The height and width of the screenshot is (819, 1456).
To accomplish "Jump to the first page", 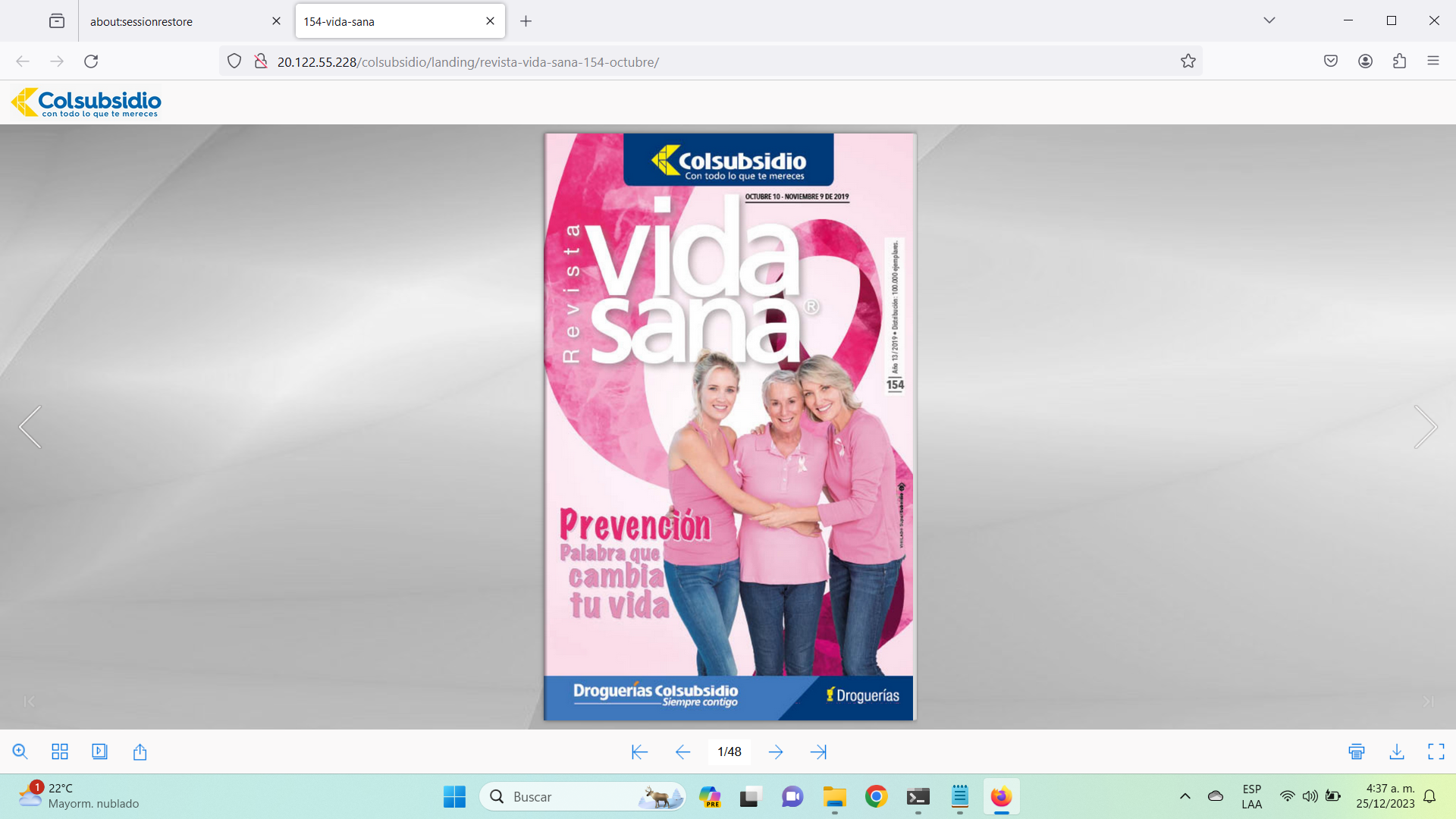I will (x=639, y=752).
